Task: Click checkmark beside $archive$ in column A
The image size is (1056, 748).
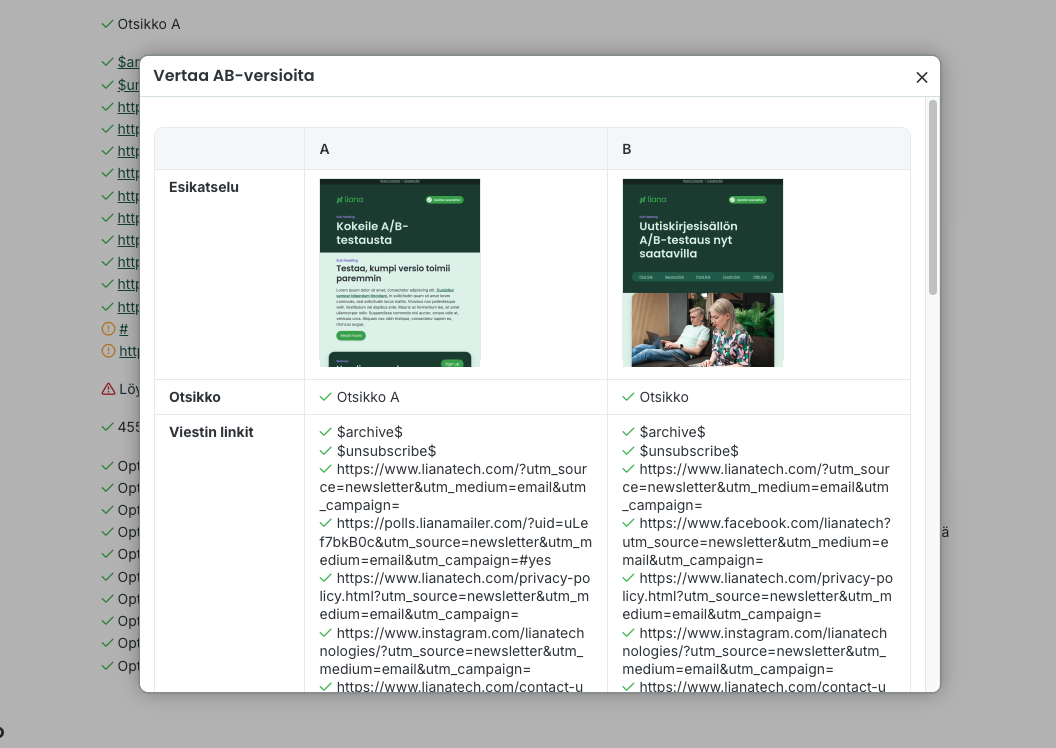Action: point(325,432)
